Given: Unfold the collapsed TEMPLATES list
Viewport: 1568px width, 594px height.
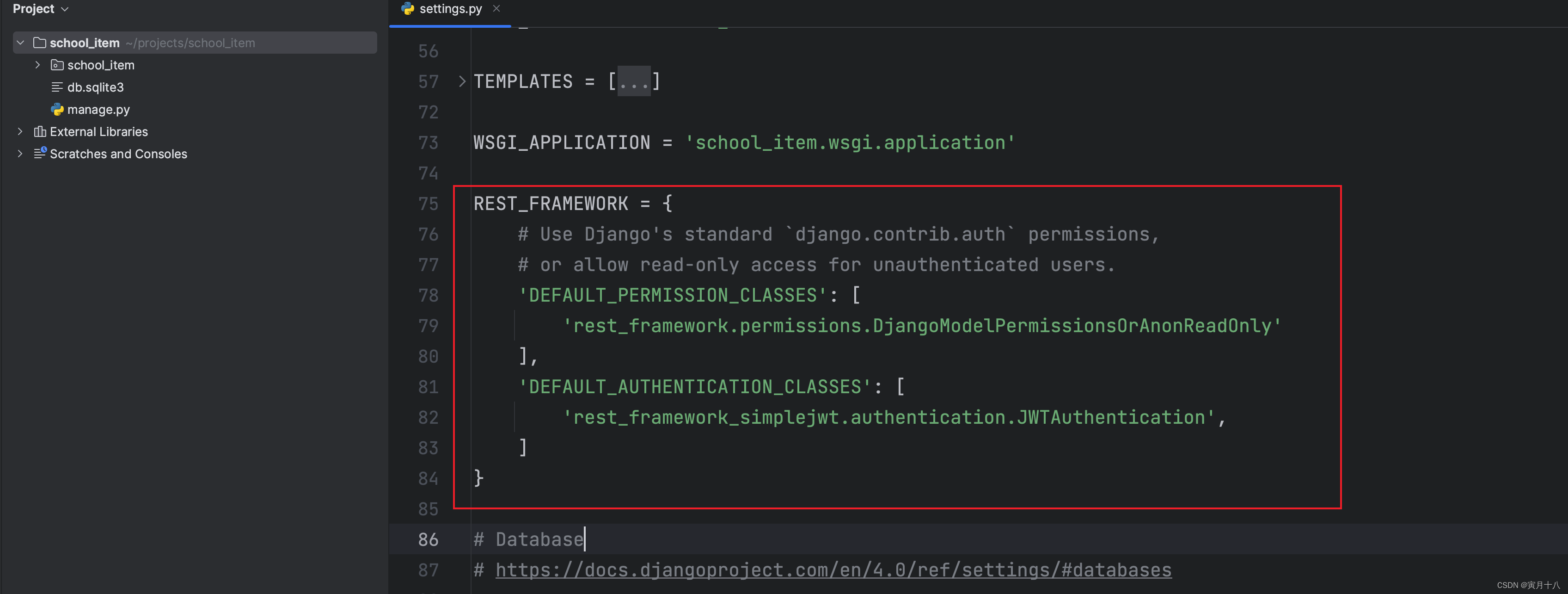Looking at the screenshot, I should pos(462,81).
